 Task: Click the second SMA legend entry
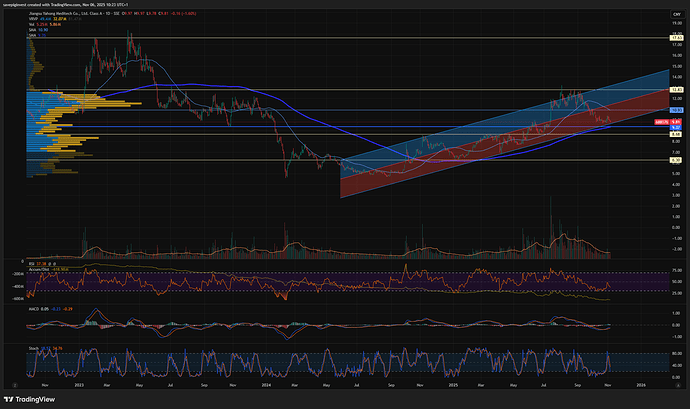32,35
